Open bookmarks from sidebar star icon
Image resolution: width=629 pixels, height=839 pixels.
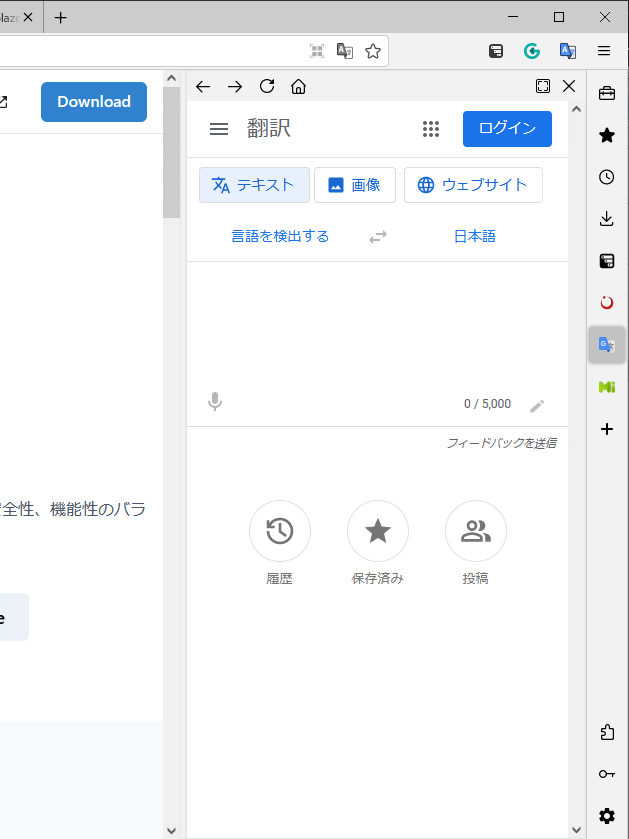(x=607, y=135)
